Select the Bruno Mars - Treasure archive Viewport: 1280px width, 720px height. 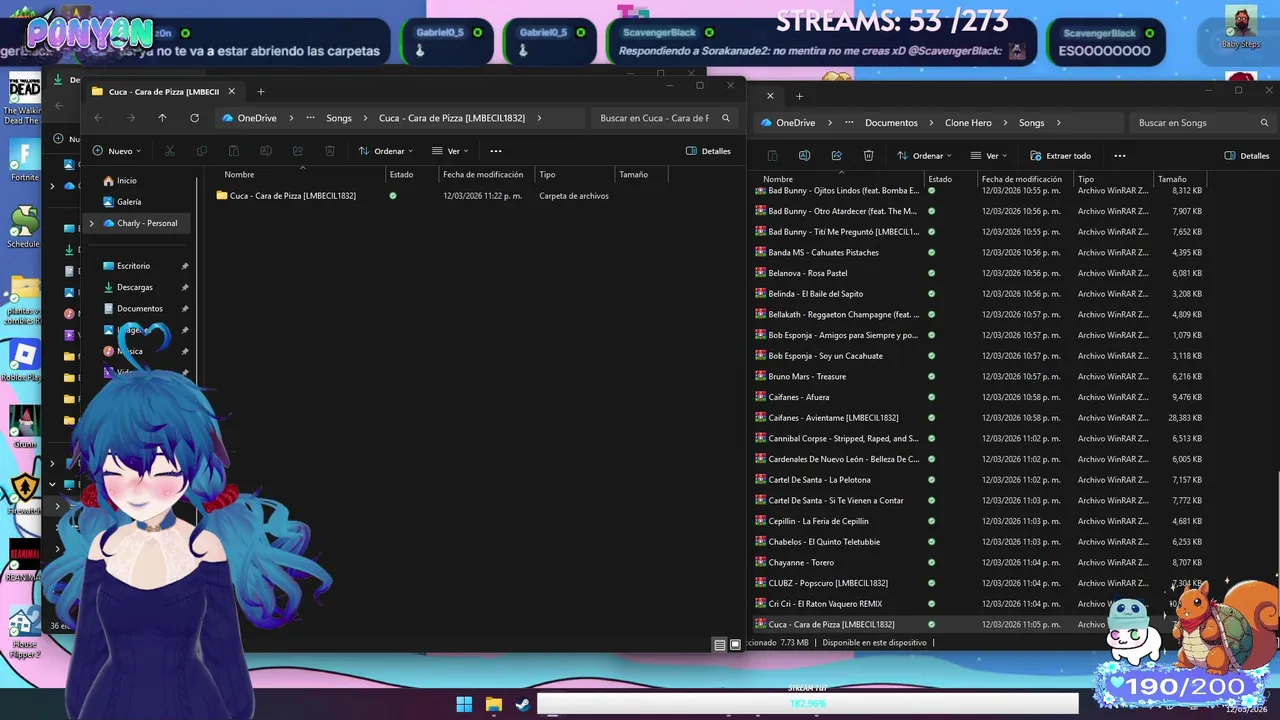(x=980, y=377)
